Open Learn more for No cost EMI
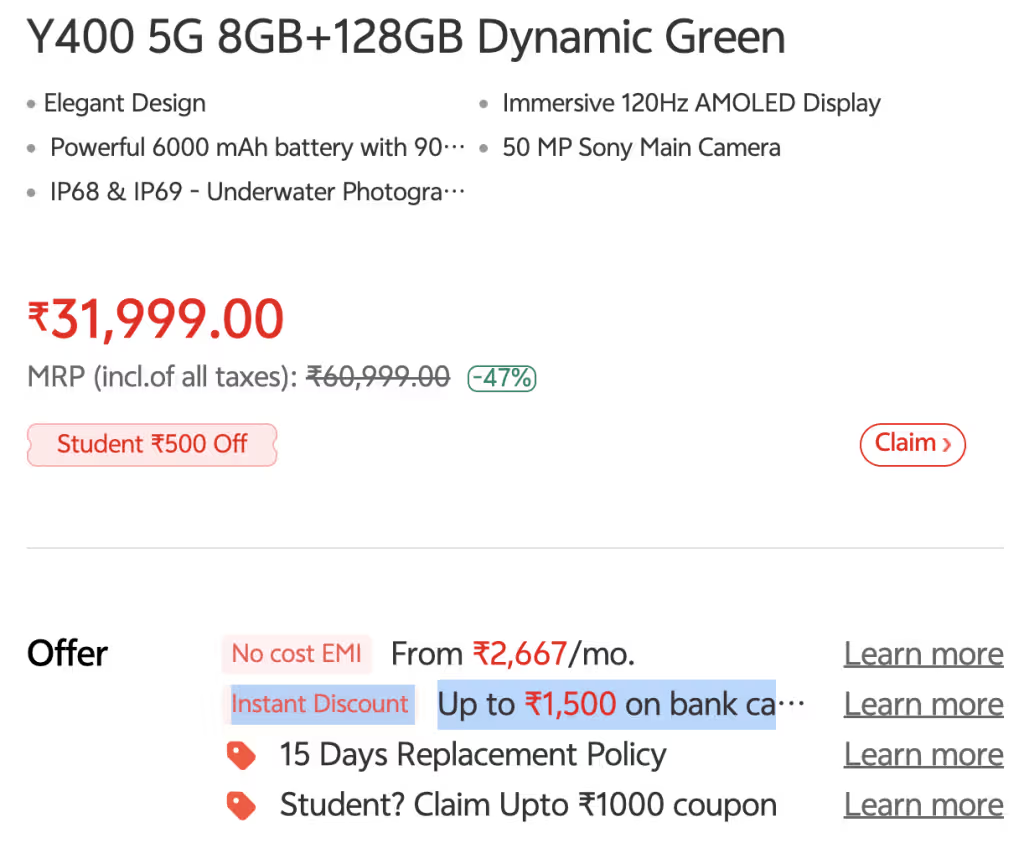 click(x=923, y=654)
